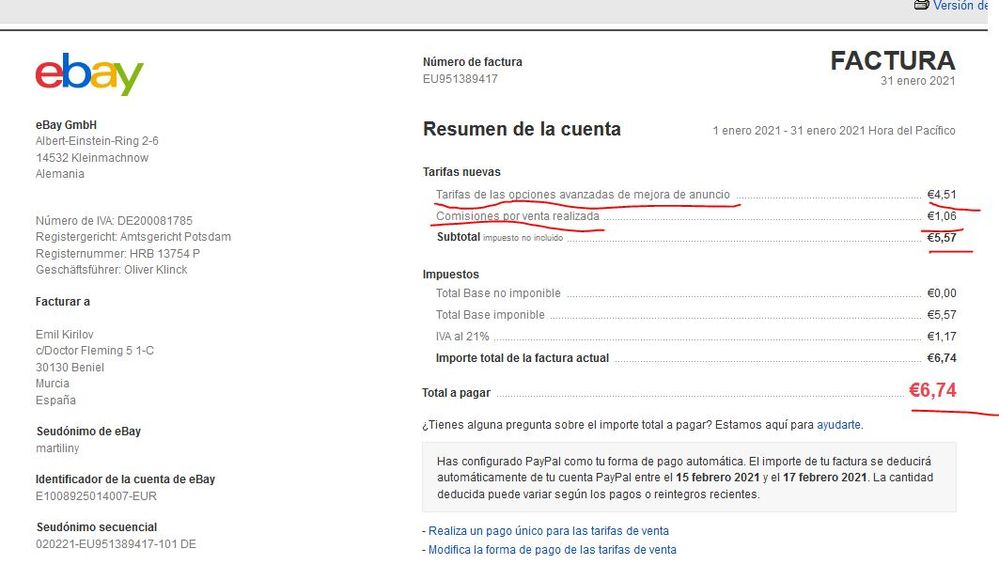Image resolution: width=999 pixels, height=567 pixels.
Task: Click Importe total de la factura actual
Action: [522, 359]
